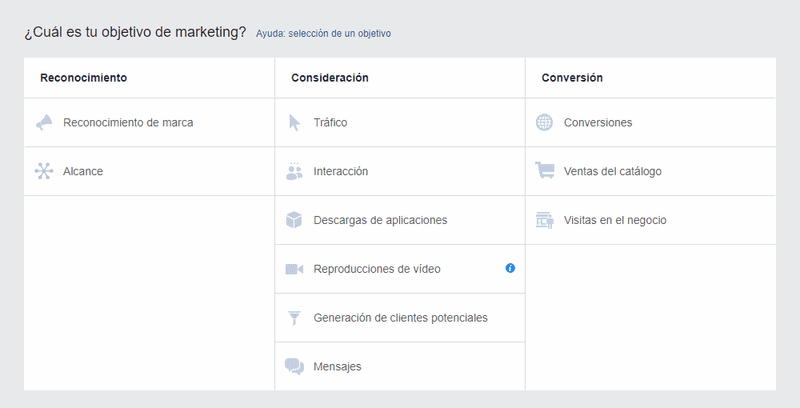Click the funnel icon for lead generation
The height and width of the screenshot is (408, 800).
294,318
